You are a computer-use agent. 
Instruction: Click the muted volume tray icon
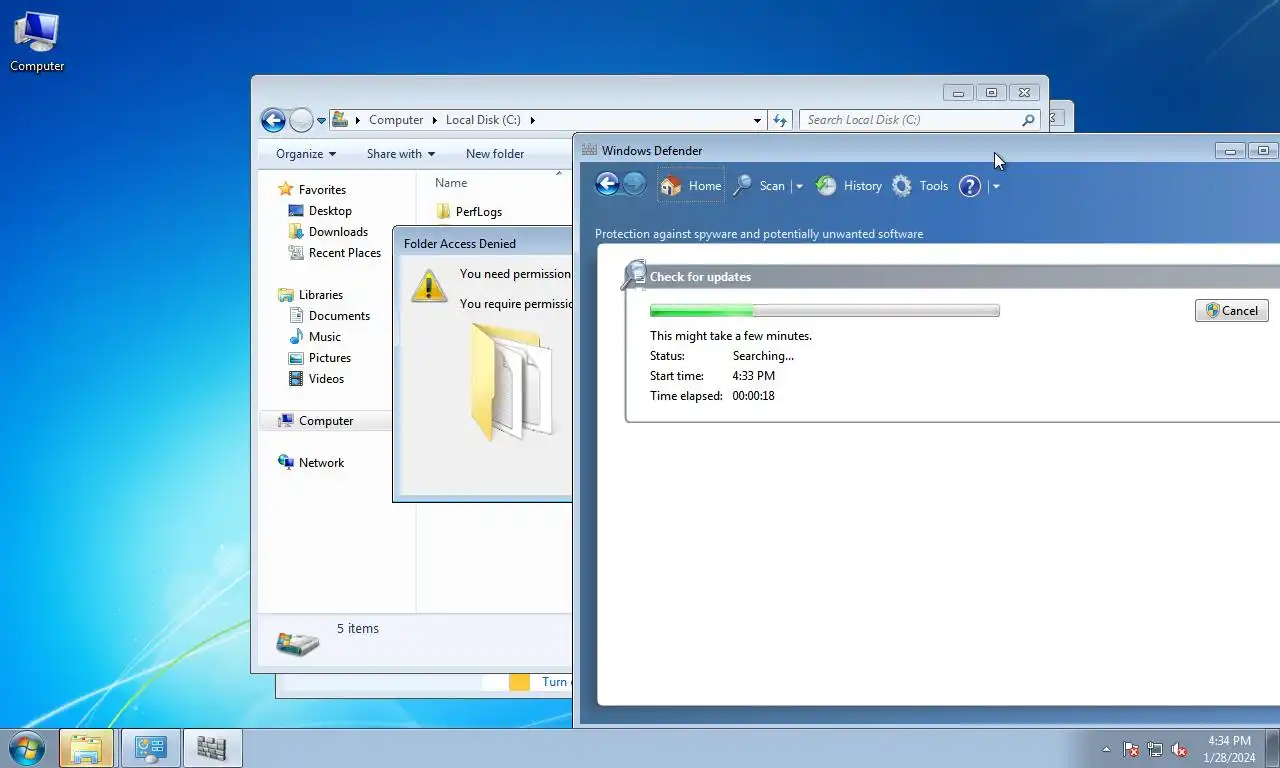tap(1179, 749)
